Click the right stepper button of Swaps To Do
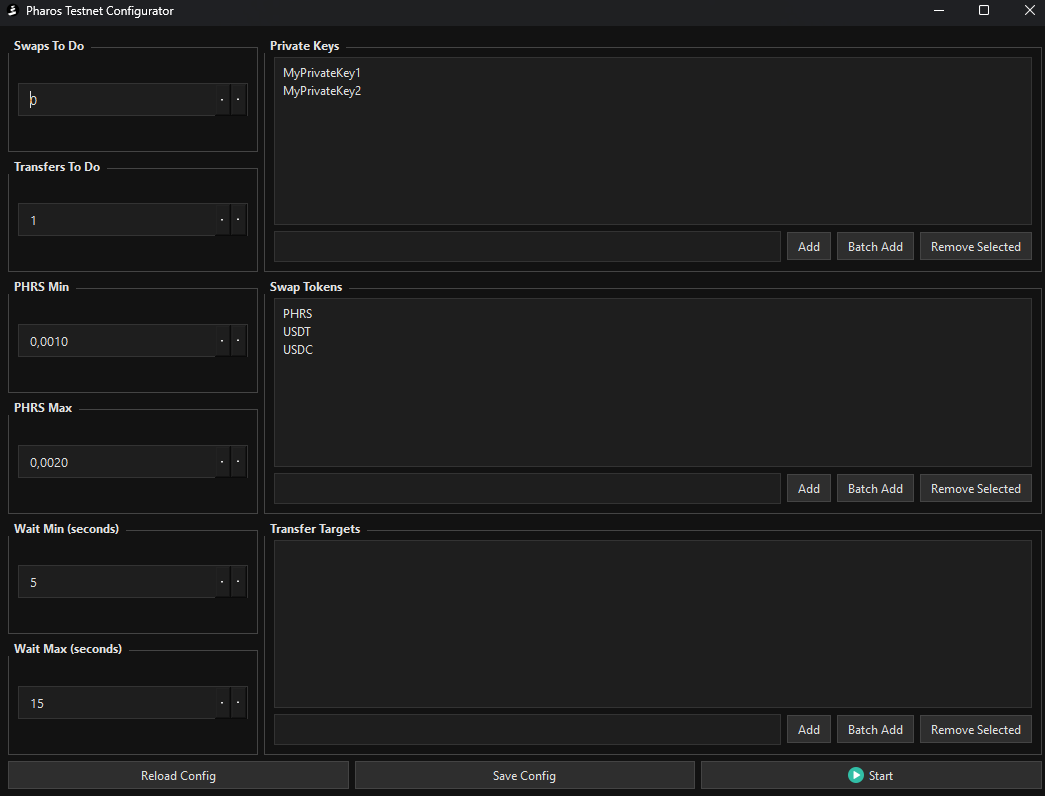 tap(239, 100)
